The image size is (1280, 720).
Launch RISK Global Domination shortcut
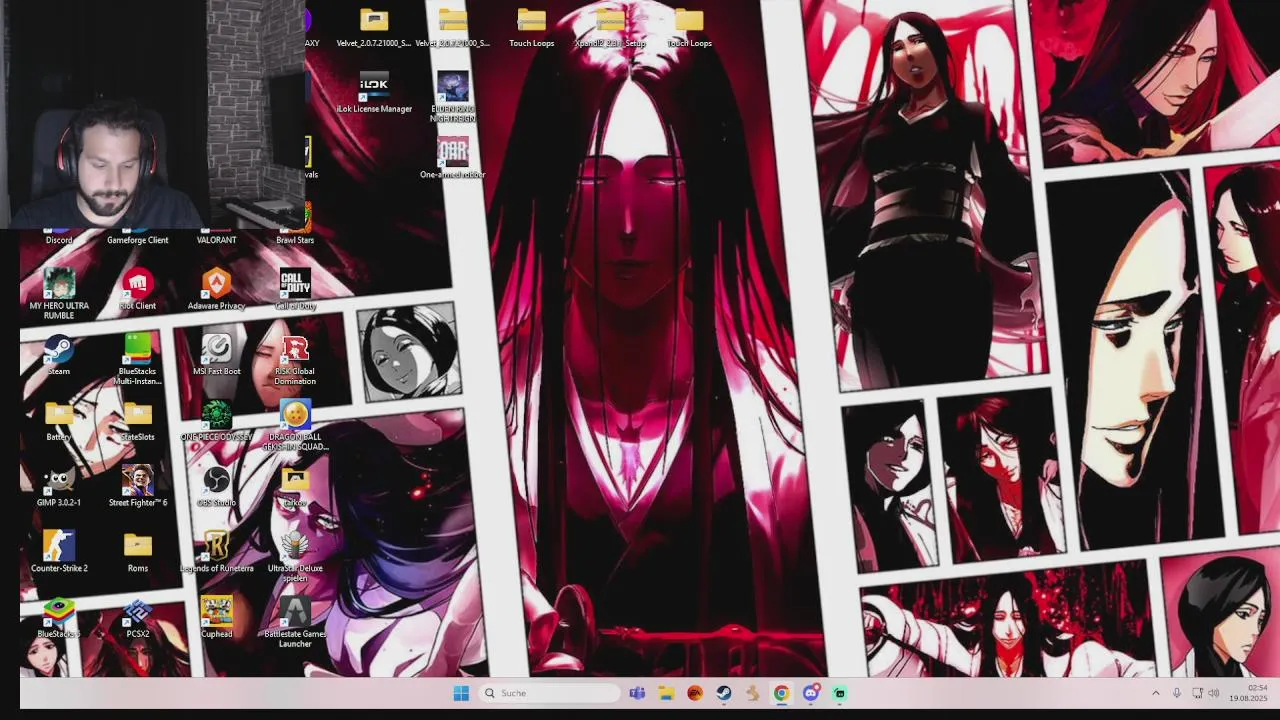click(295, 360)
